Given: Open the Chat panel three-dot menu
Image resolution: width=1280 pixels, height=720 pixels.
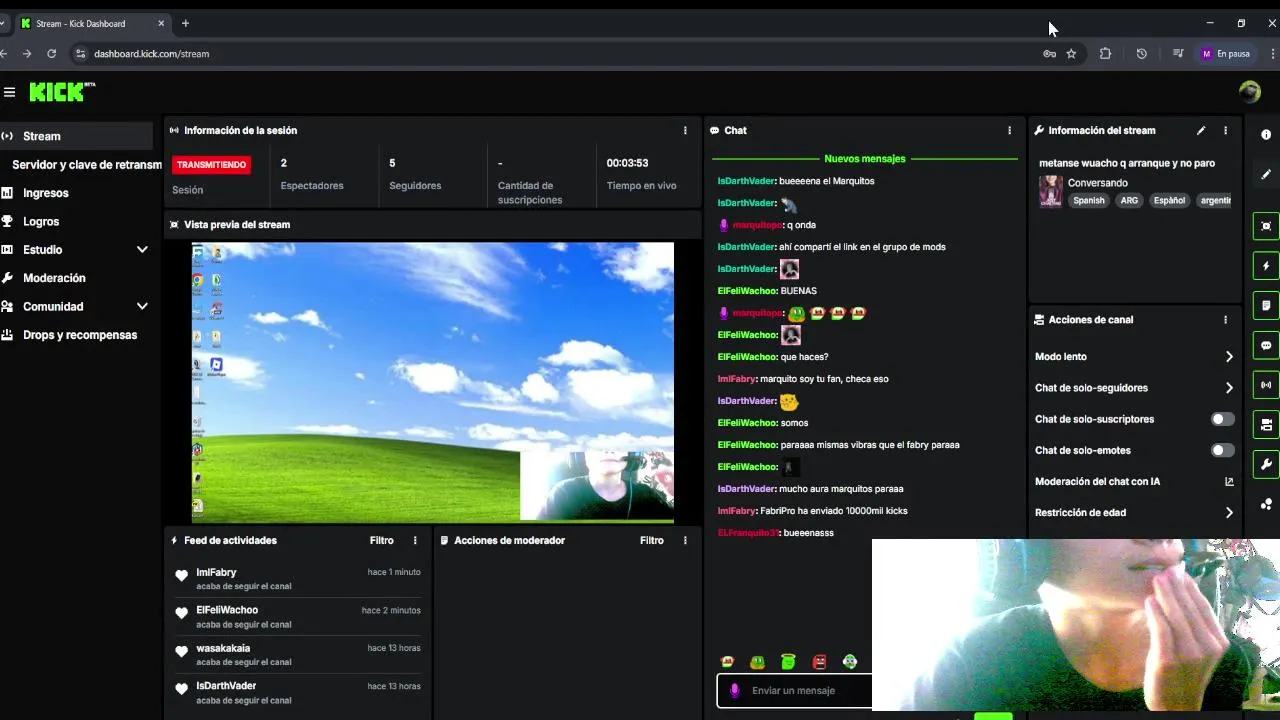Looking at the screenshot, I should (x=1009, y=130).
